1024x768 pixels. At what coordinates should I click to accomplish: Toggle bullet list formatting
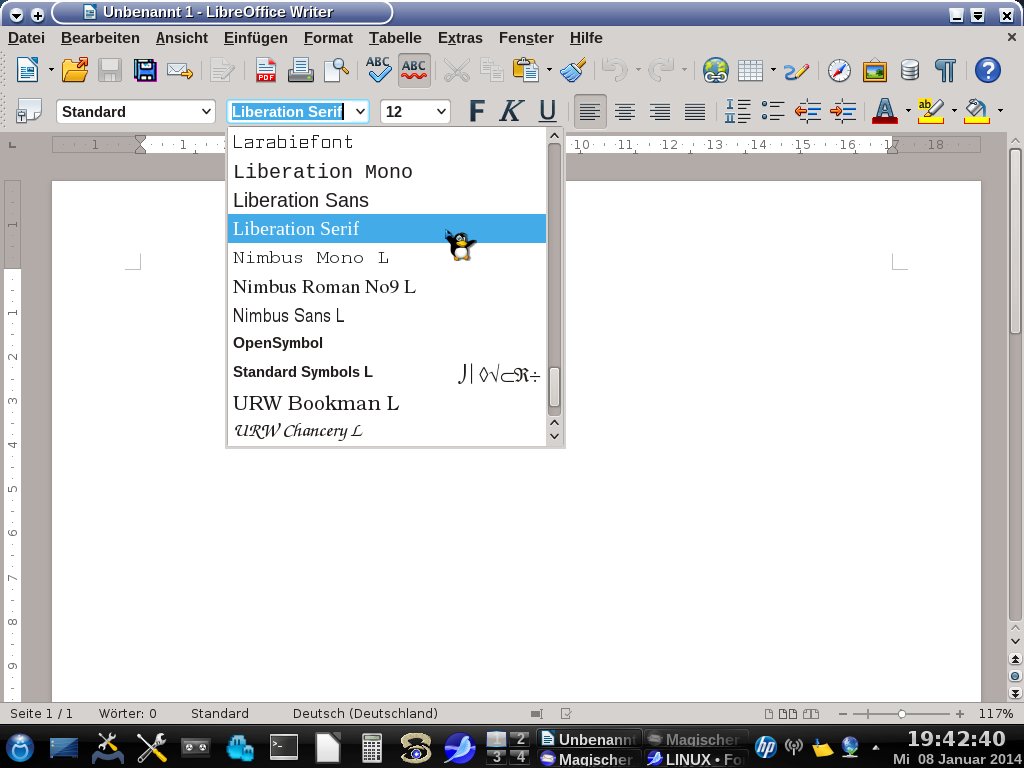[773, 111]
